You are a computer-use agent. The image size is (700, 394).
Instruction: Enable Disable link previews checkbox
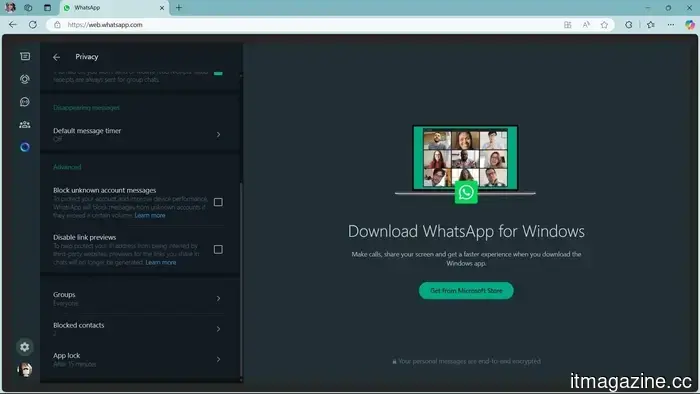218,249
